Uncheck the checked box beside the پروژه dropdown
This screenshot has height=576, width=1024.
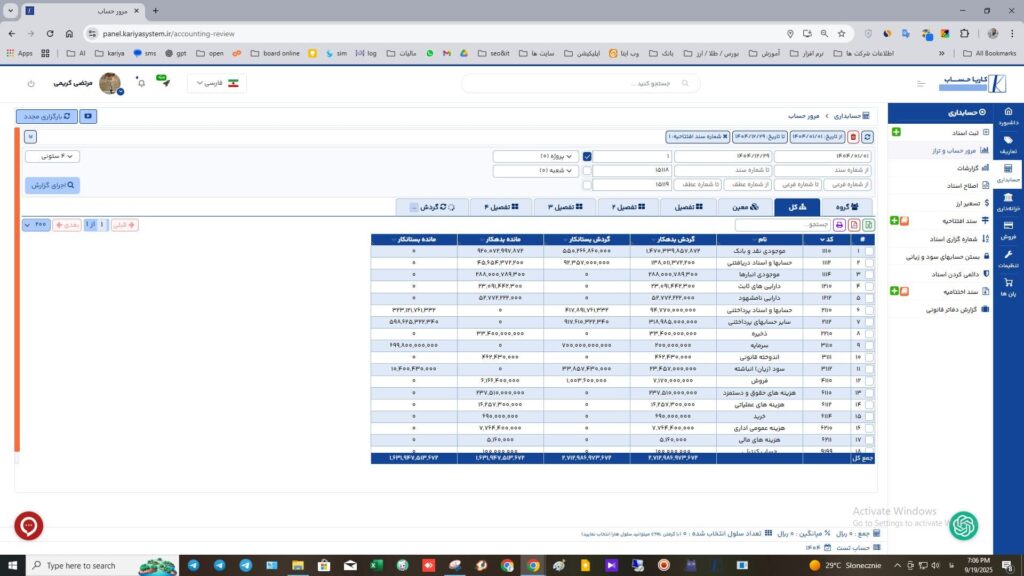tap(587, 156)
